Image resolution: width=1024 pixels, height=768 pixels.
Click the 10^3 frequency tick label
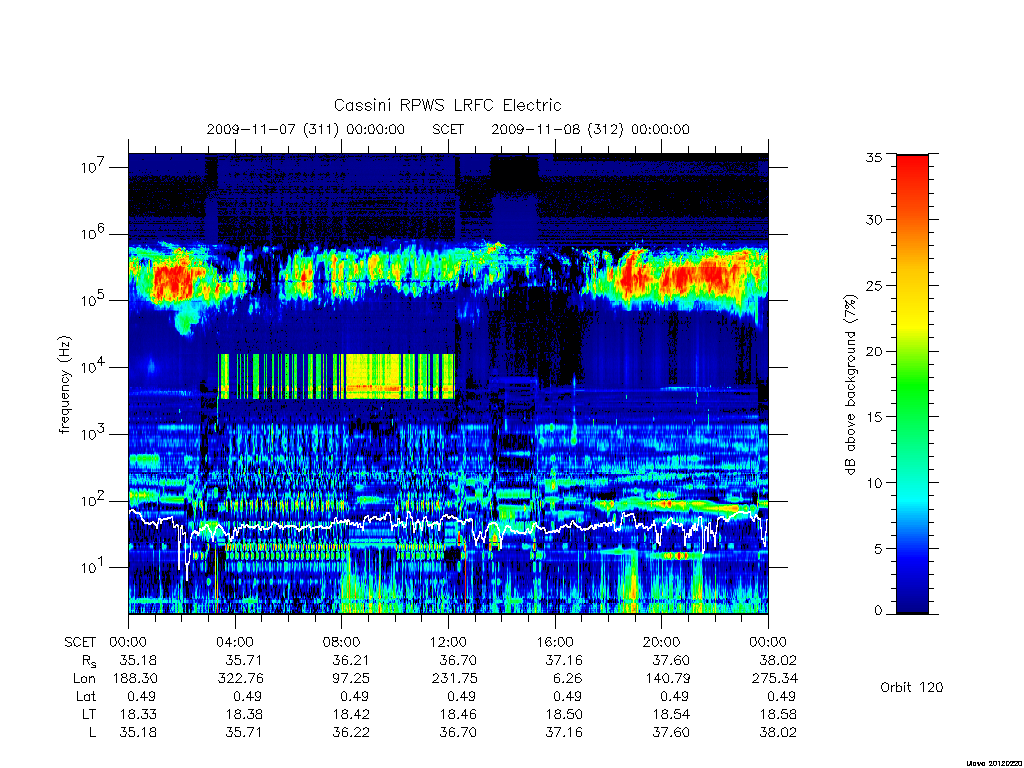(x=94, y=434)
